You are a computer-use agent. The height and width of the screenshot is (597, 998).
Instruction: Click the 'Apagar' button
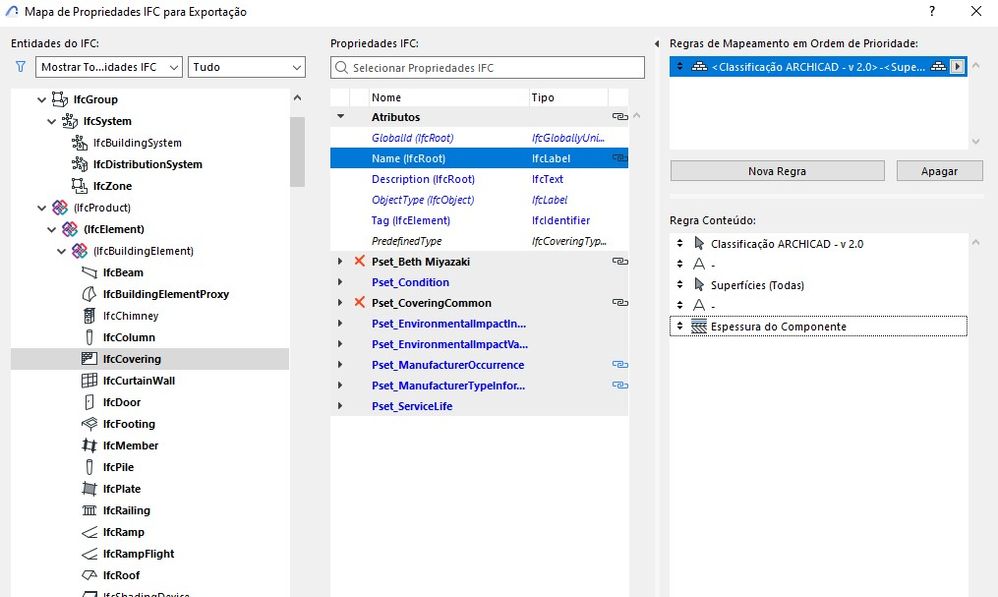tap(939, 171)
